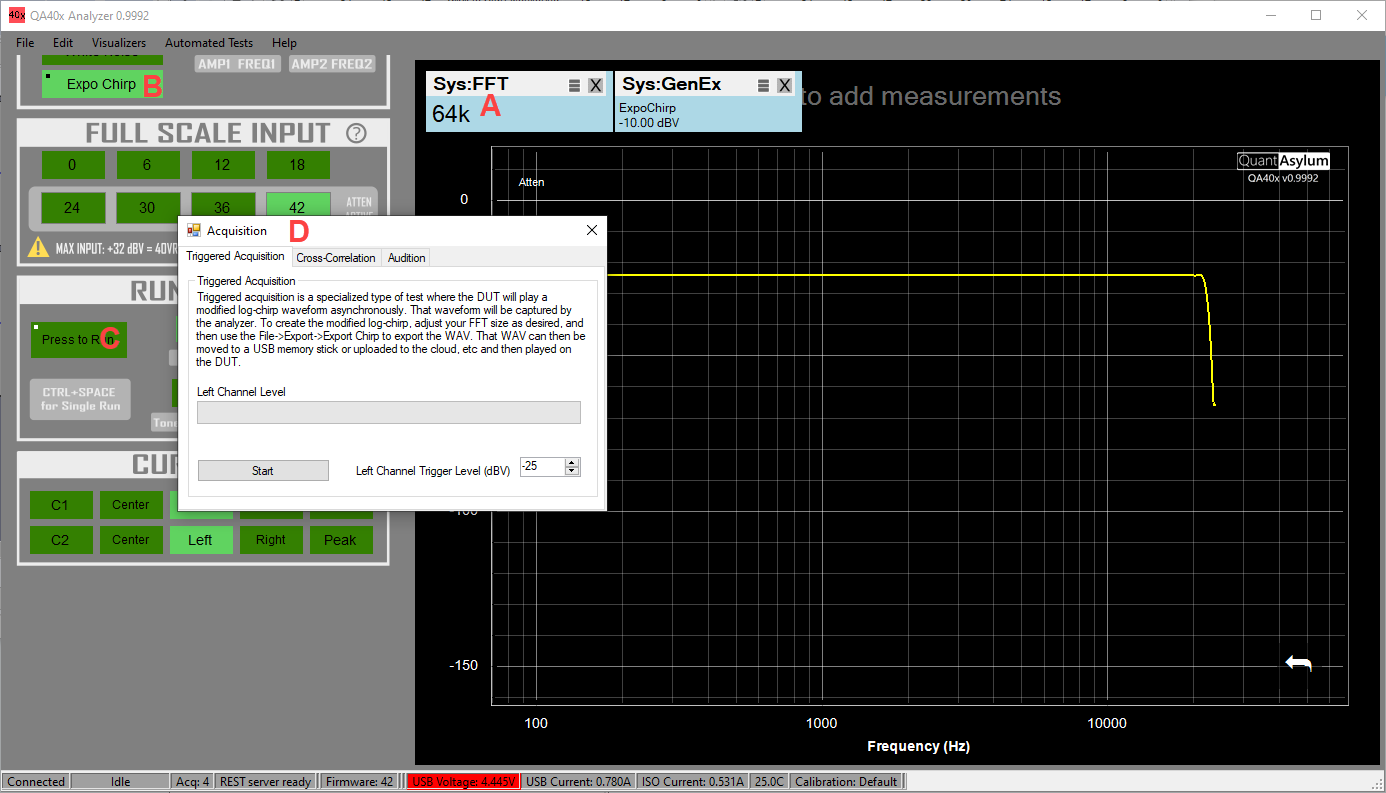Set full scale input to 30
The height and width of the screenshot is (793, 1386).
click(x=147, y=208)
